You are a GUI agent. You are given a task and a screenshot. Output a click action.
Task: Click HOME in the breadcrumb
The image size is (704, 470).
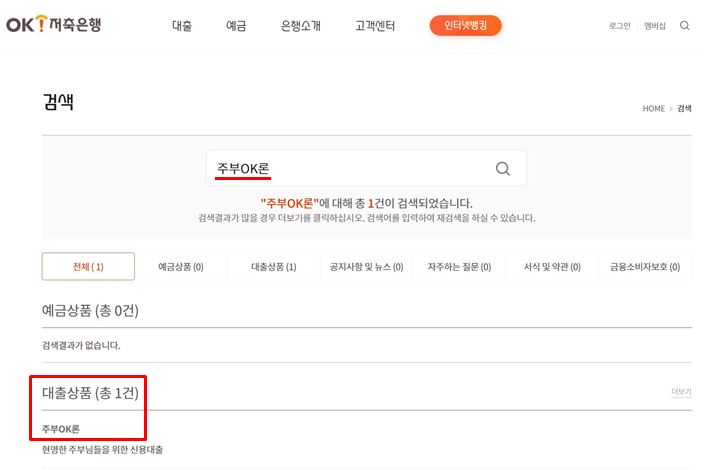[653, 109]
